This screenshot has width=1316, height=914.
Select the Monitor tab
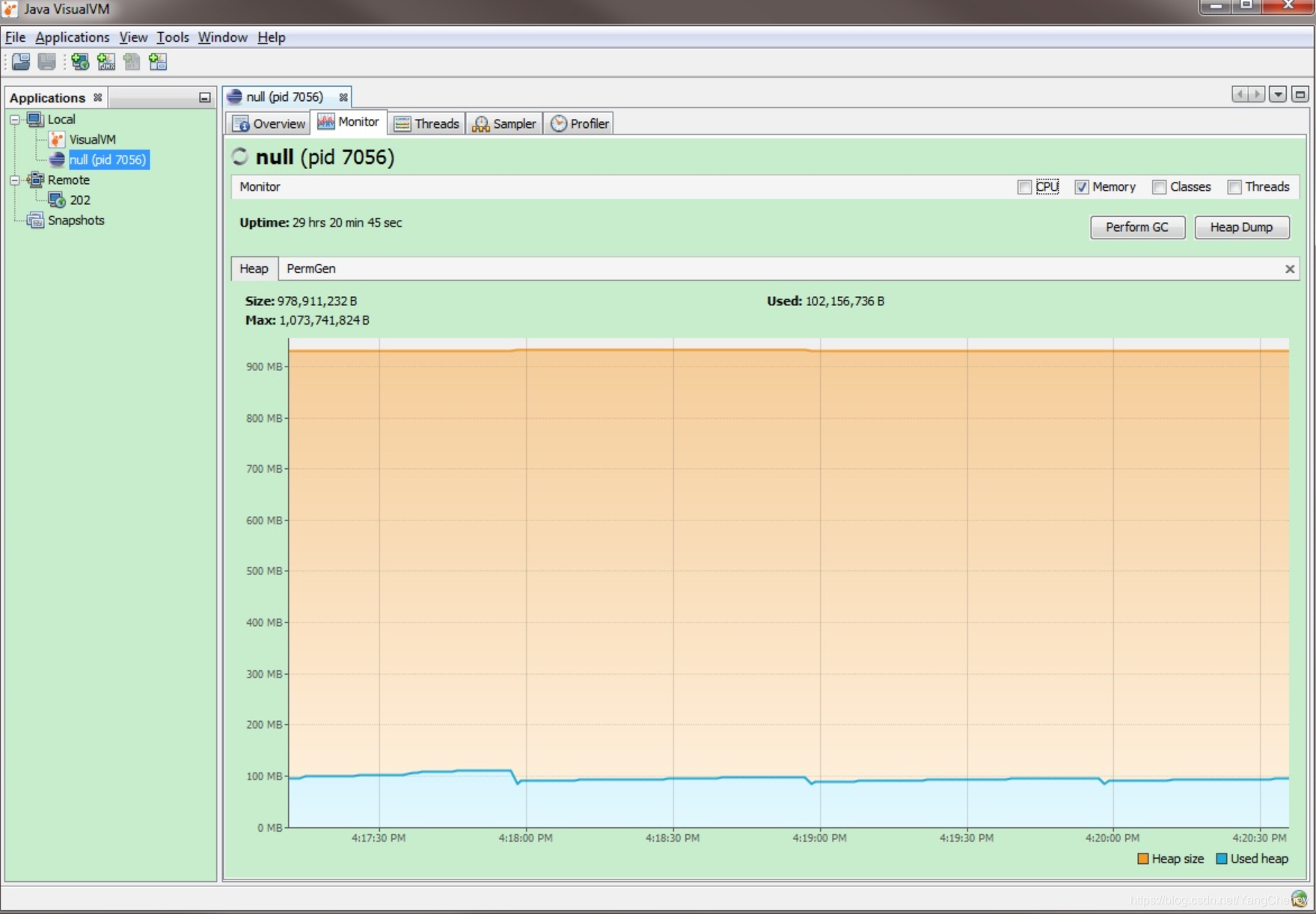tap(349, 122)
